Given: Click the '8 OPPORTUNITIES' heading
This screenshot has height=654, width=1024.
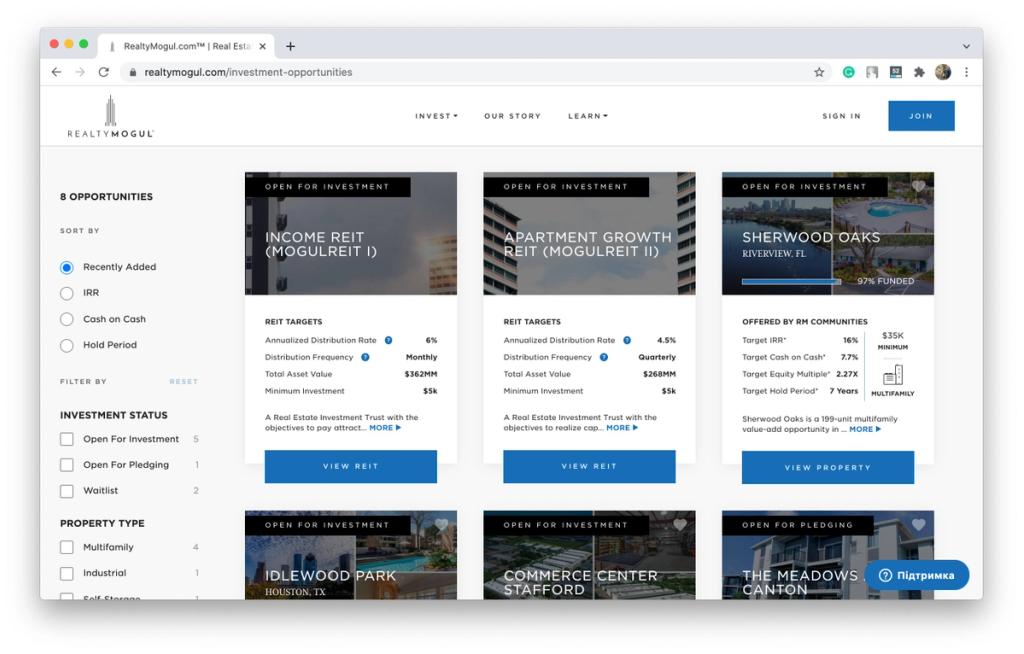Looking at the screenshot, I should pos(106,197).
